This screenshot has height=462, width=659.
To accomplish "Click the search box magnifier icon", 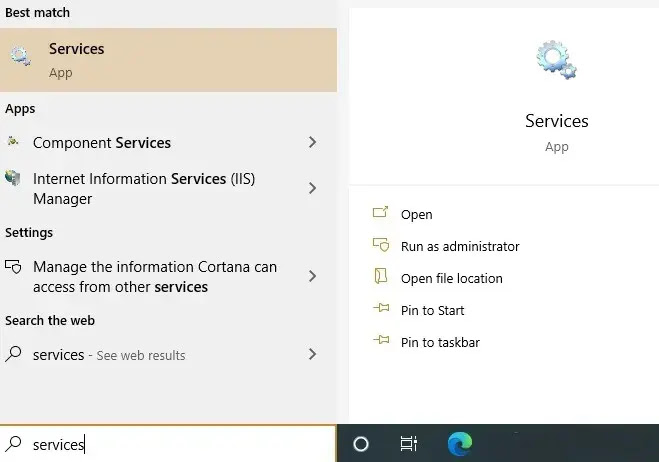I will click(14, 444).
